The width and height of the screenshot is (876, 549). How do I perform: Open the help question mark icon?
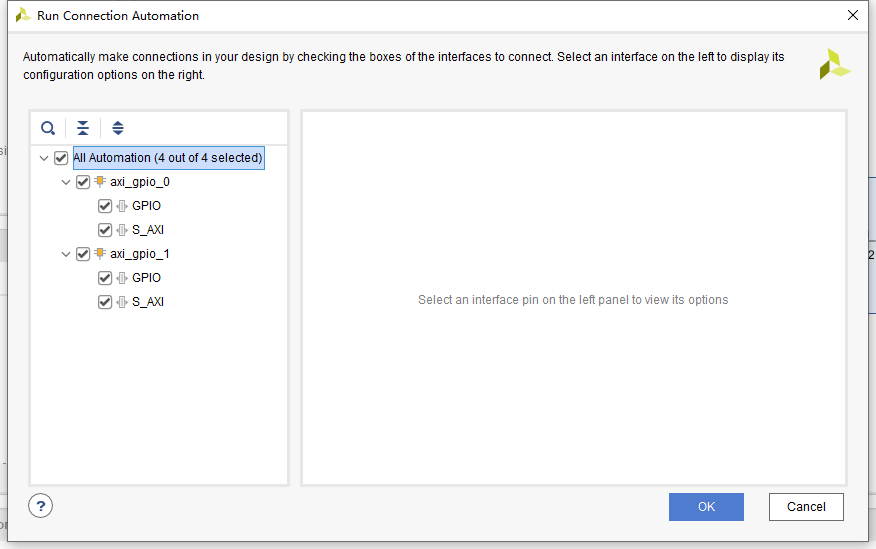click(40, 506)
